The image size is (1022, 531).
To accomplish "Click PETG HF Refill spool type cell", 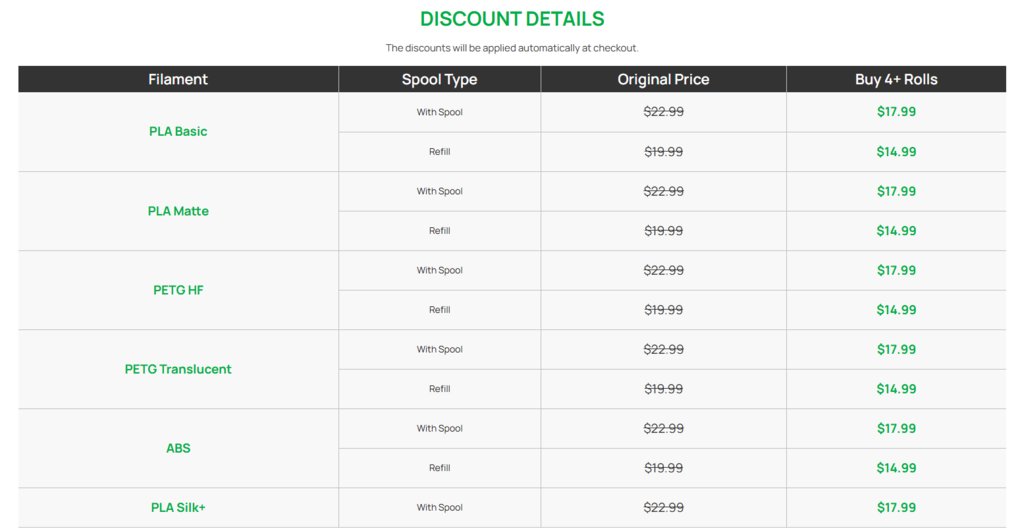I will [x=439, y=310].
